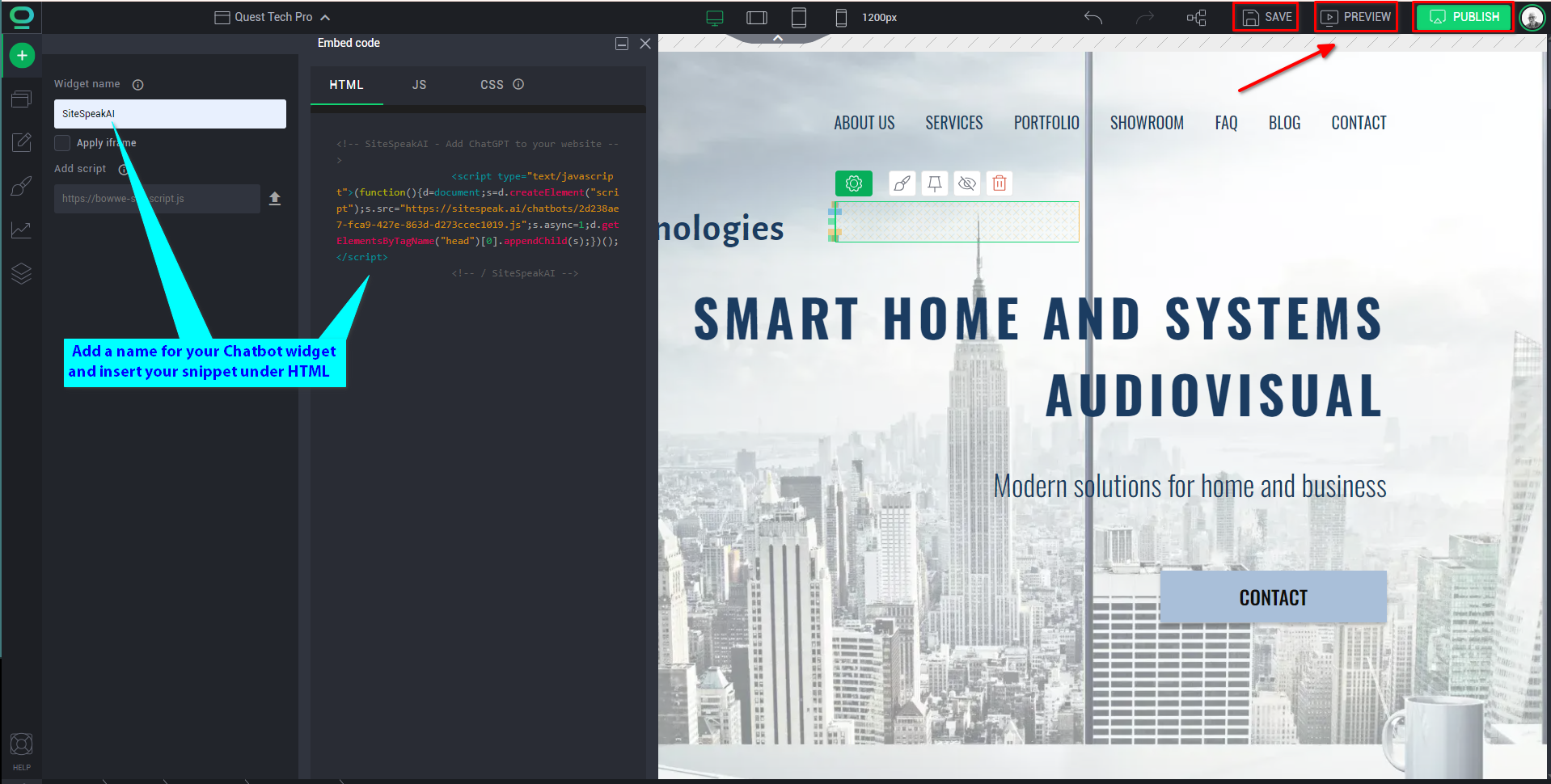Pin the selected widget

point(935,183)
